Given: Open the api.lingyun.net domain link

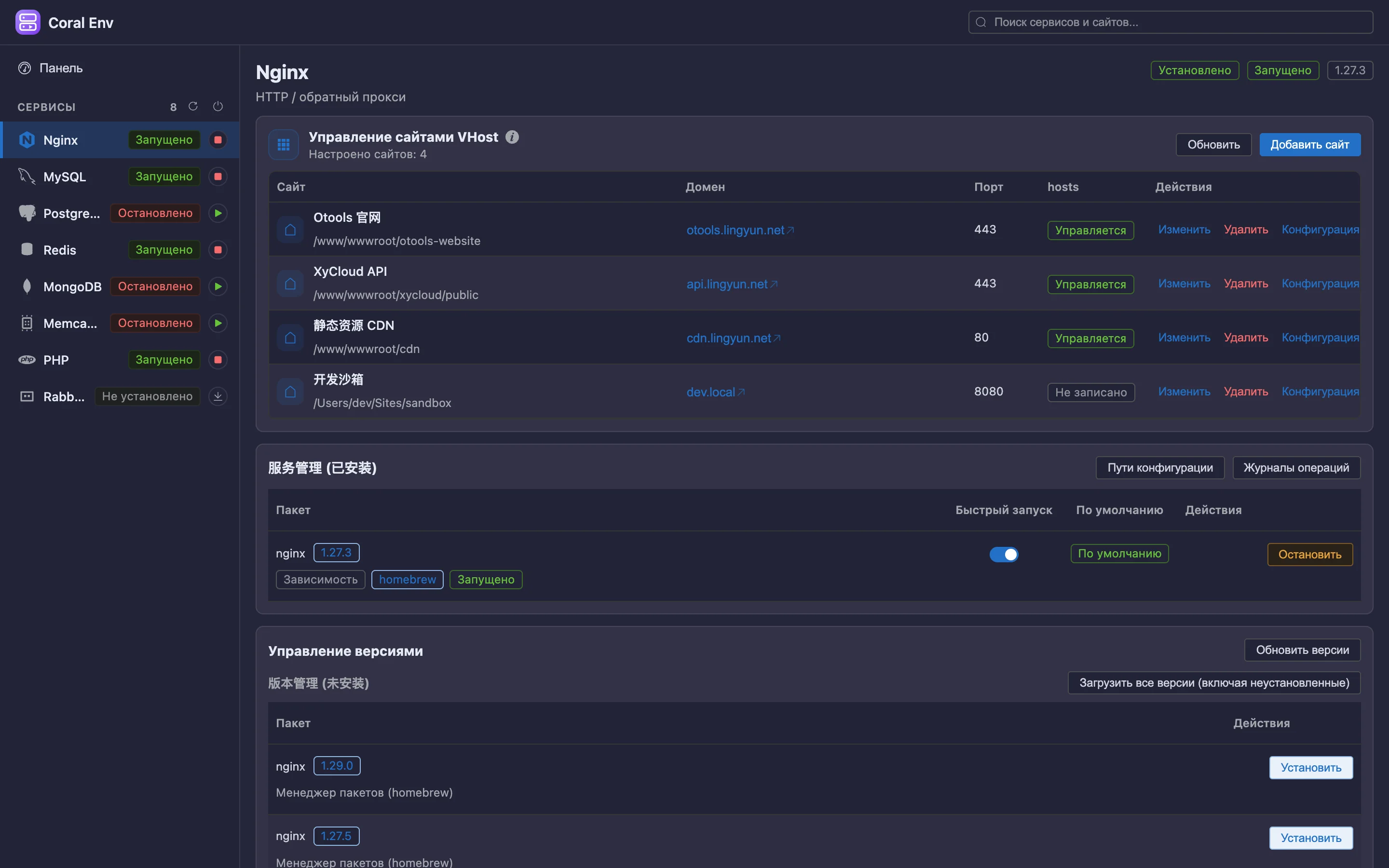Looking at the screenshot, I should coord(733,284).
